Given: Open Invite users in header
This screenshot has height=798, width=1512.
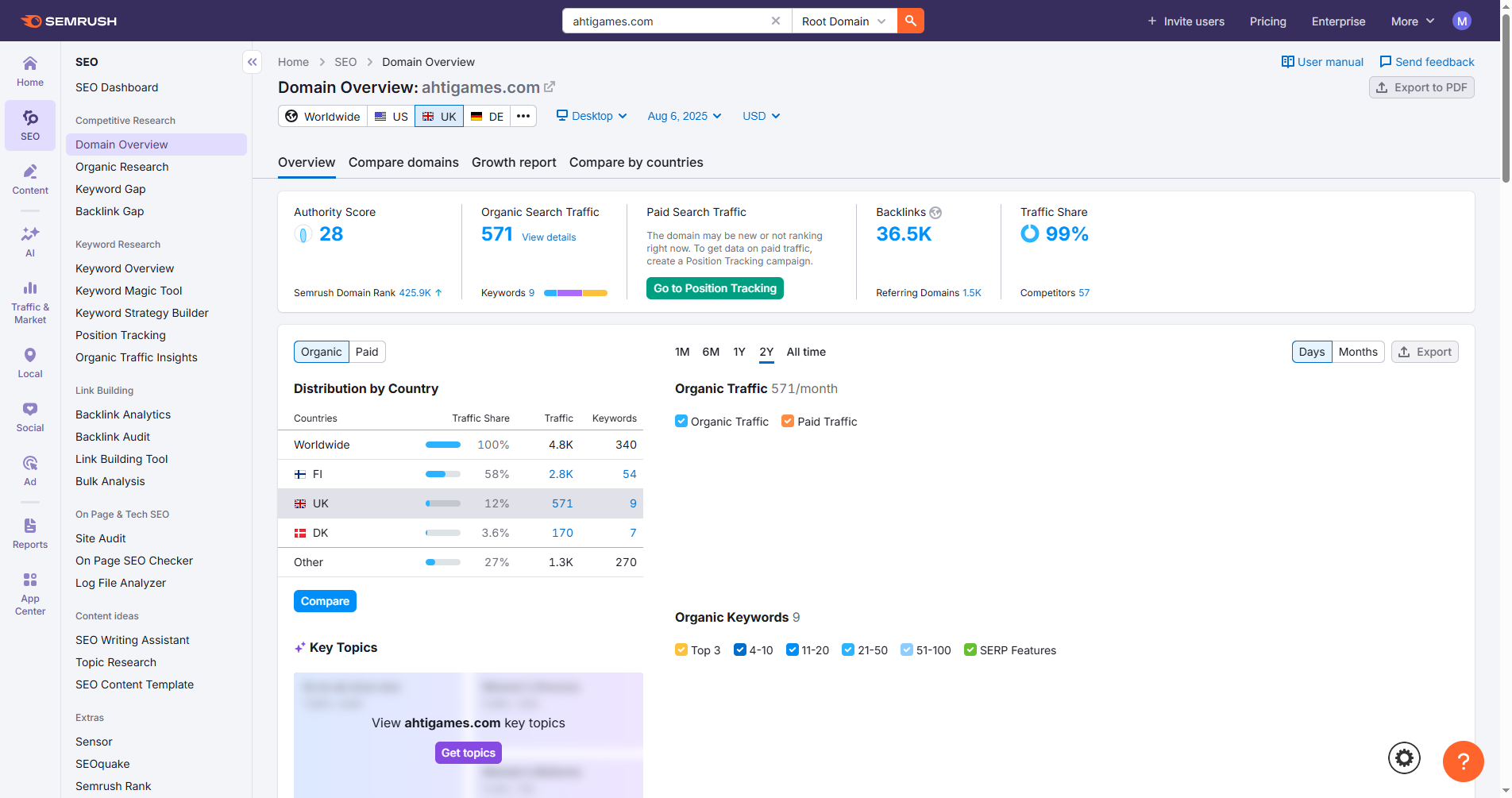Looking at the screenshot, I should pyautogui.click(x=1186, y=21).
